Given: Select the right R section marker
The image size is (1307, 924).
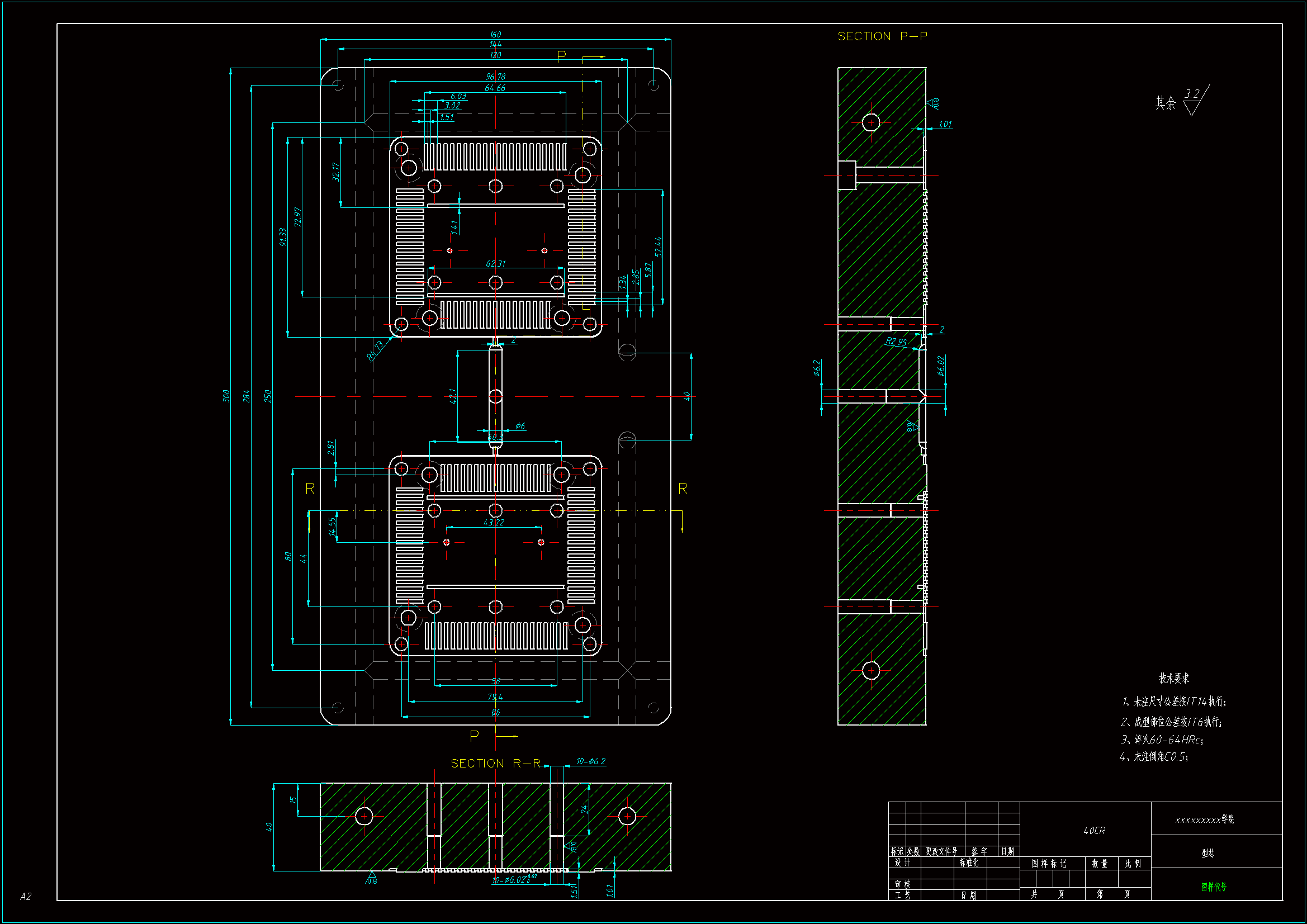Looking at the screenshot, I should [x=683, y=489].
